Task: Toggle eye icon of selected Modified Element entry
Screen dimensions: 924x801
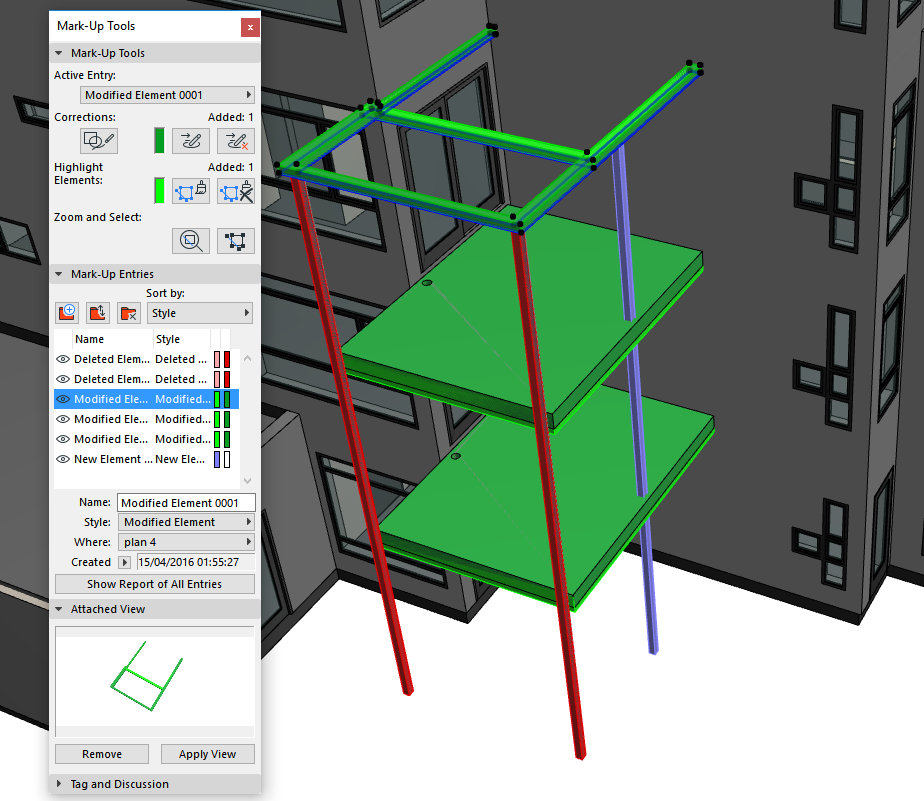Action: pos(62,399)
